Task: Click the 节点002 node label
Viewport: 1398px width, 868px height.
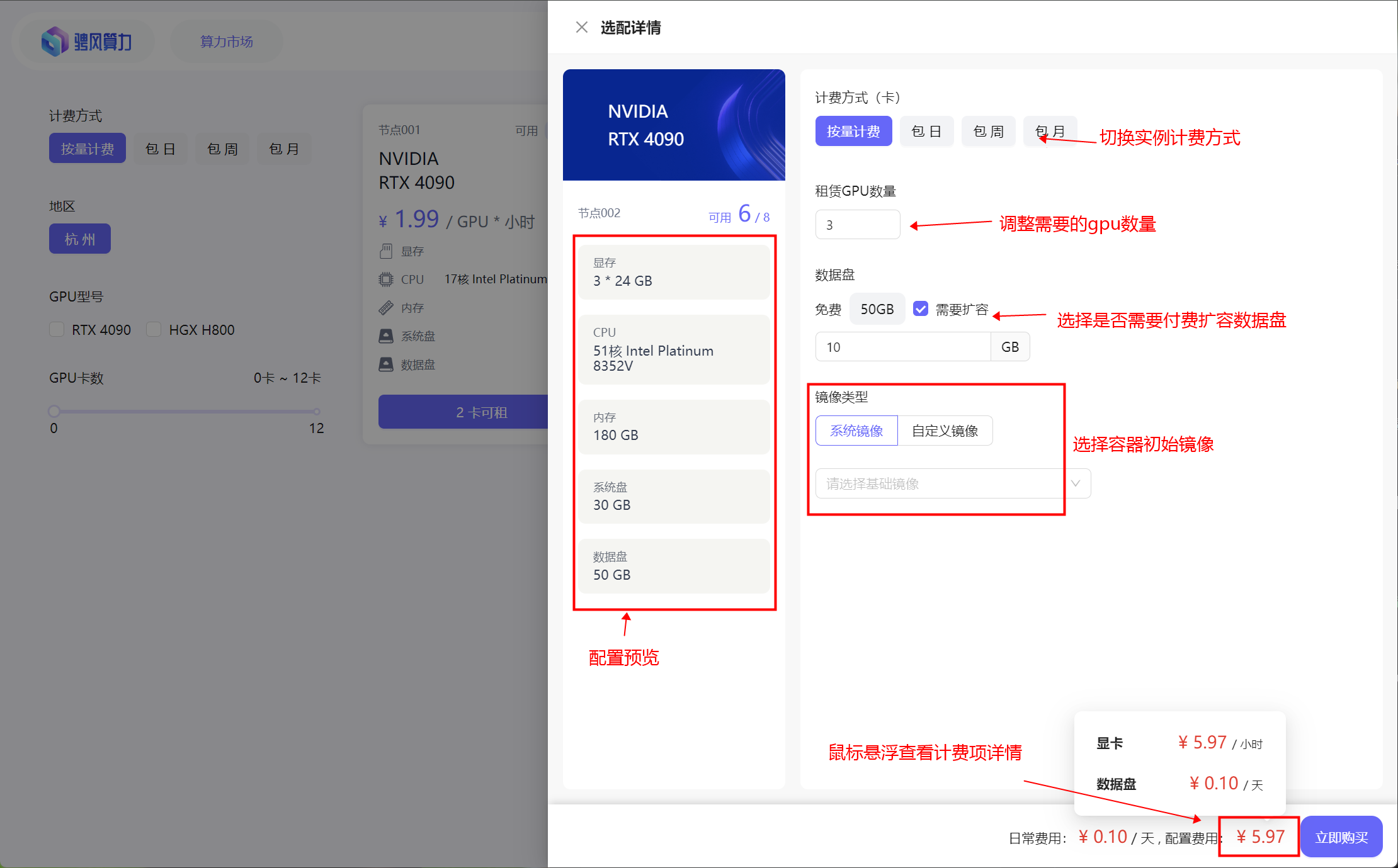Action: (599, 213)
